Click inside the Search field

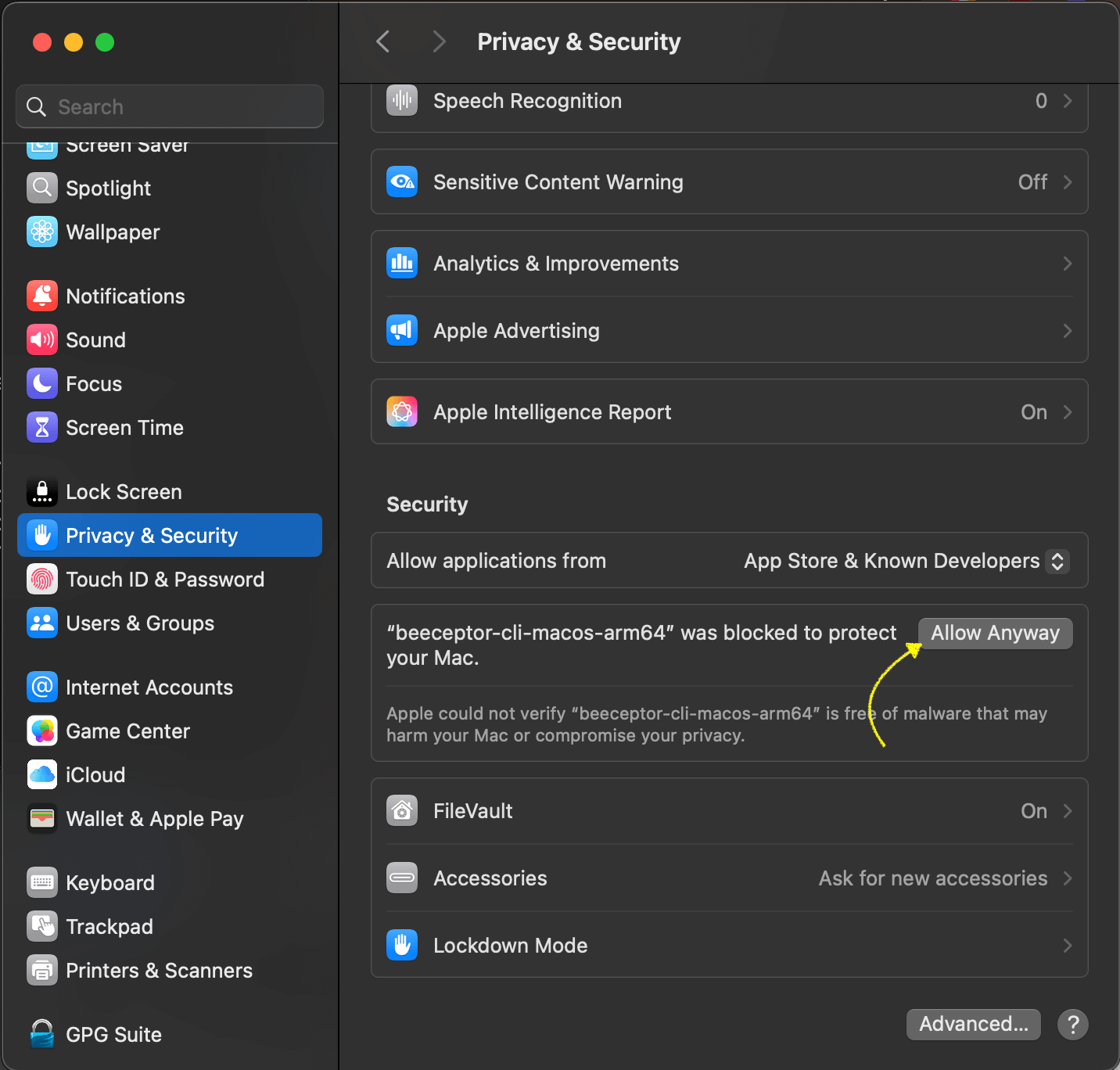[169, 106]
